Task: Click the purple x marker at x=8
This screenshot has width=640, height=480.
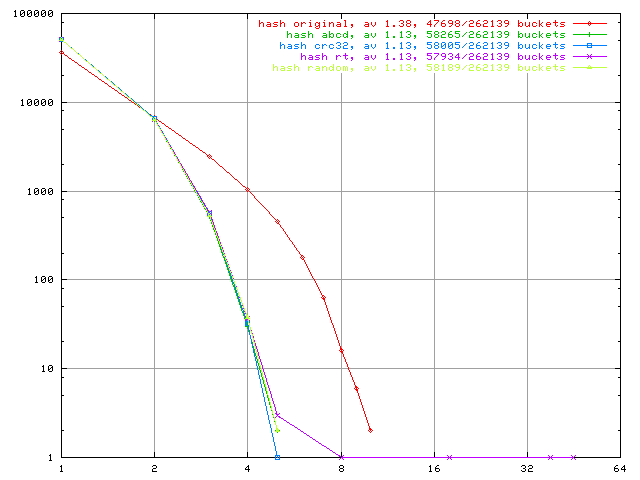Action: coord(341,457)
